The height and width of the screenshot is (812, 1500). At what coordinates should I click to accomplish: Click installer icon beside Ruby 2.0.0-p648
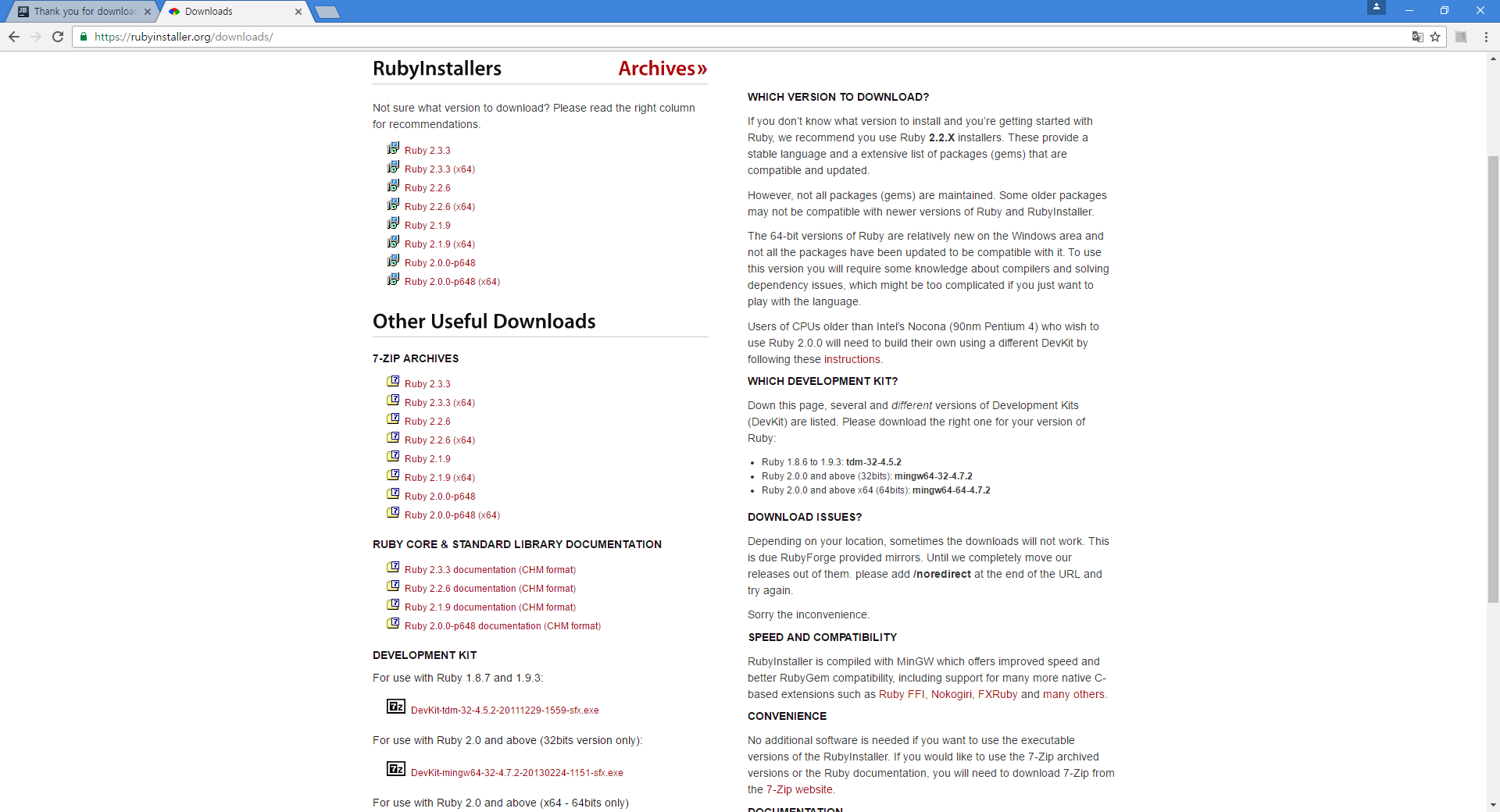393,261
